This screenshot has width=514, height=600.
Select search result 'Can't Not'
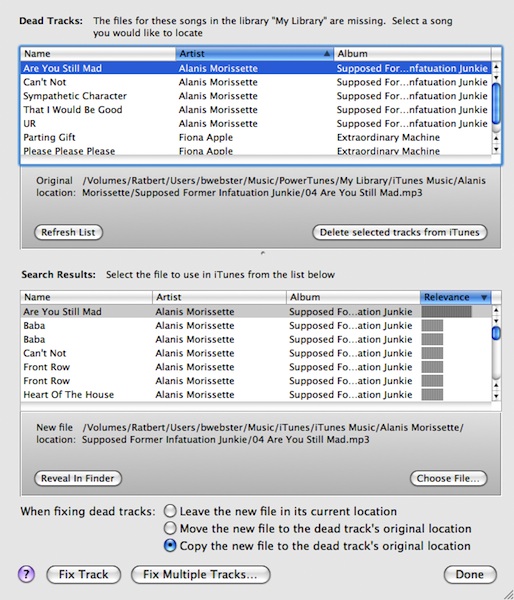[x=256, y=353]
